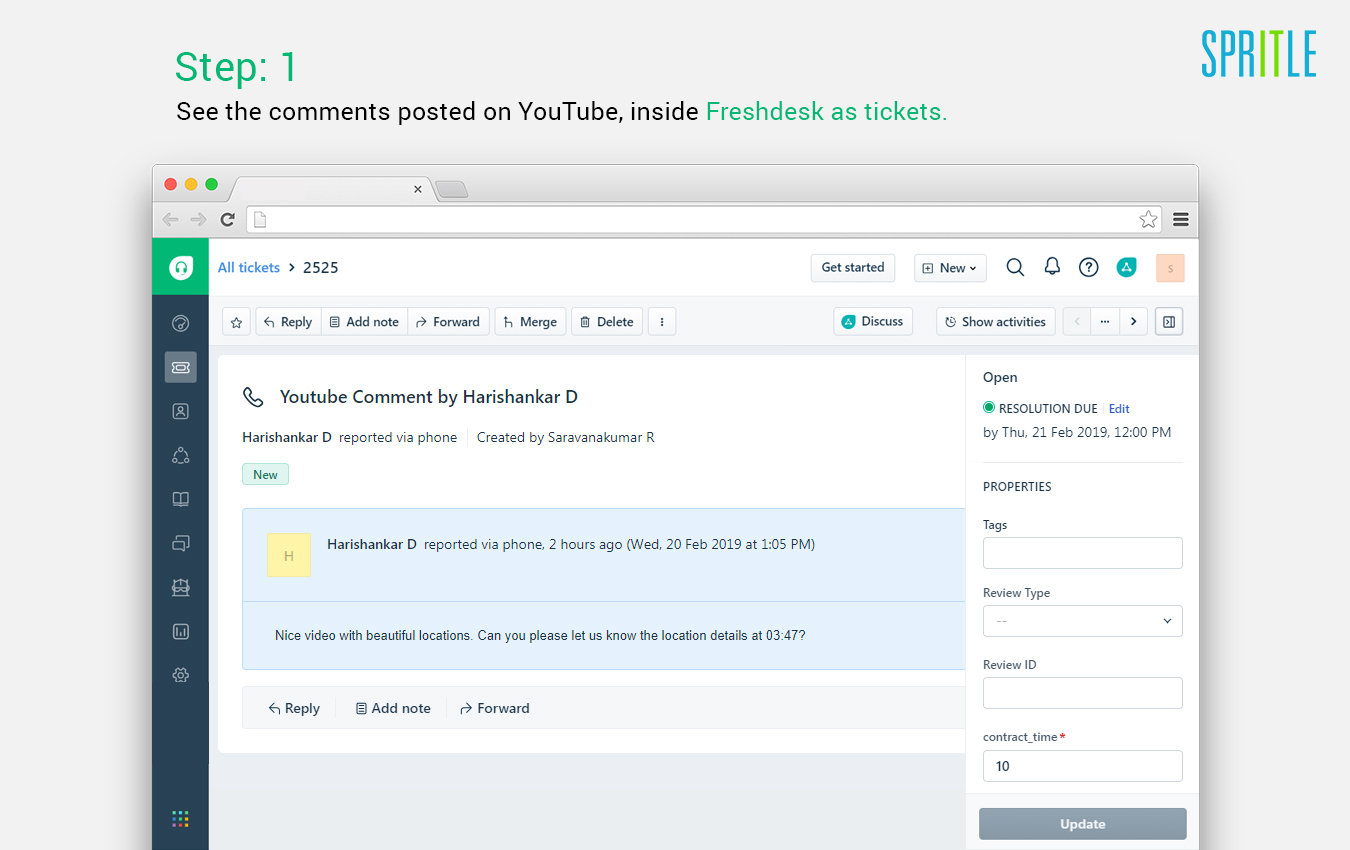Open the browser hamburger menu

(x=1181, y=219)
